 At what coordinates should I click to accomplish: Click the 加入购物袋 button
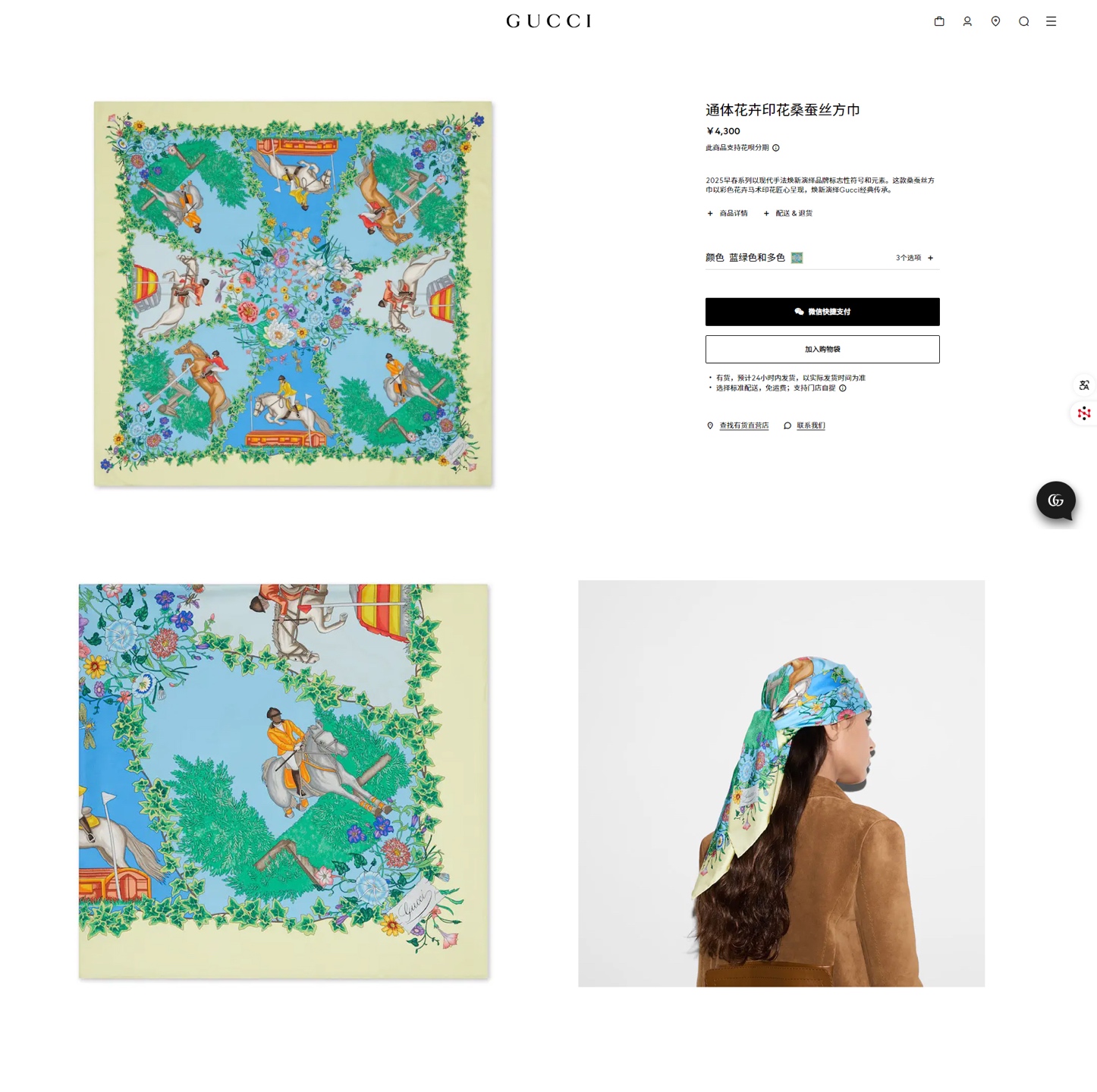(822, 350)
